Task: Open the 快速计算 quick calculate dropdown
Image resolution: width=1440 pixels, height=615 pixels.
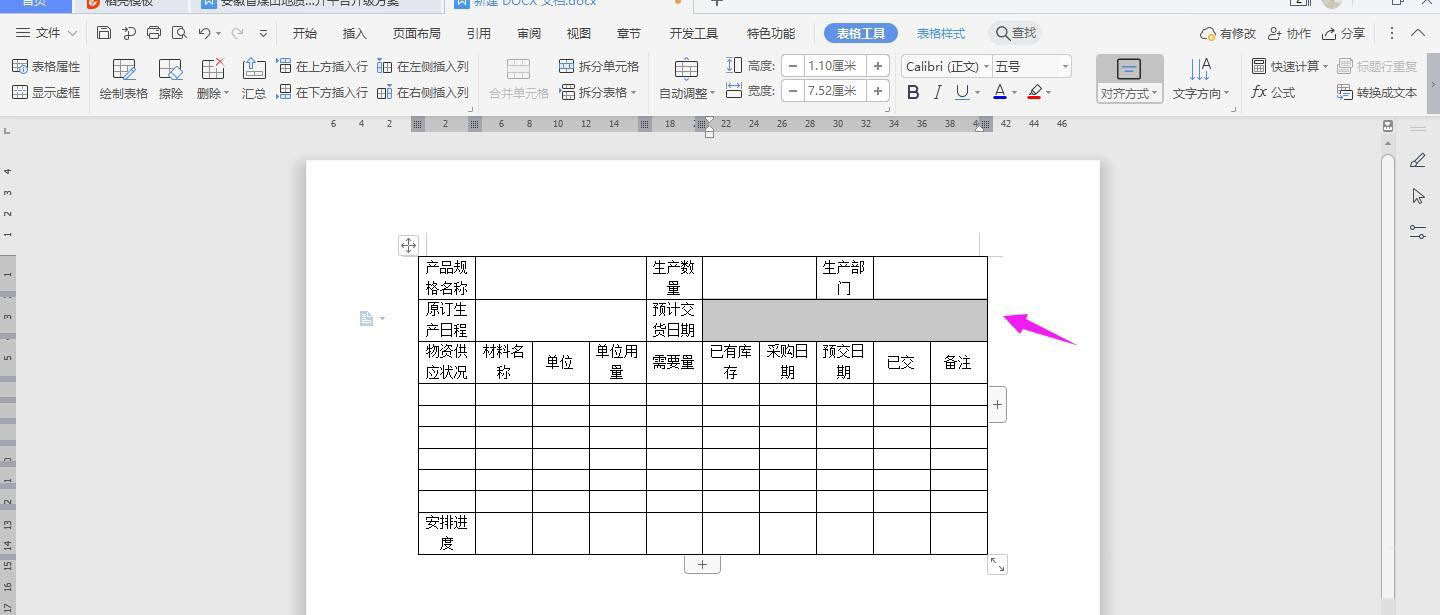Action: [x=1290, y=66]
